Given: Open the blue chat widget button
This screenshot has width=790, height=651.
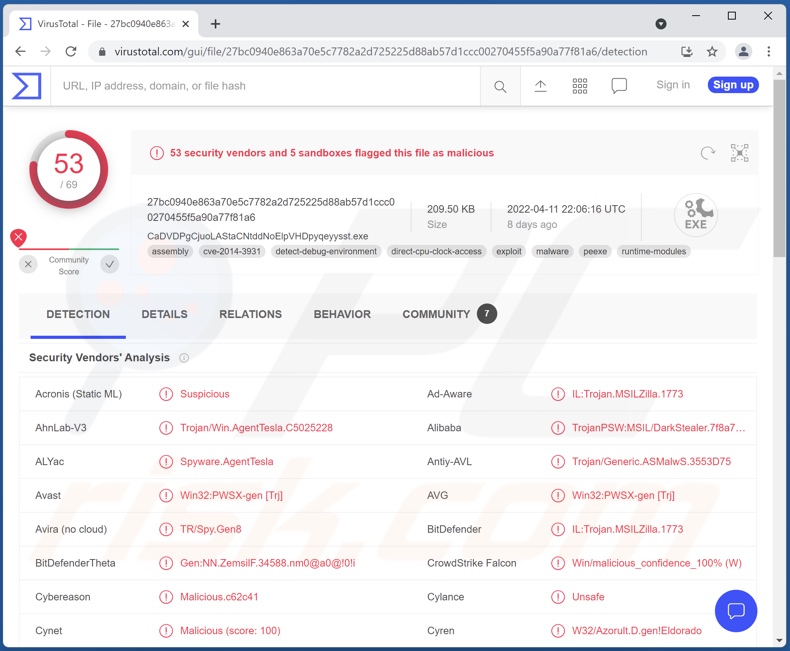Looking at the screenshot, I should tap(736, 611).
